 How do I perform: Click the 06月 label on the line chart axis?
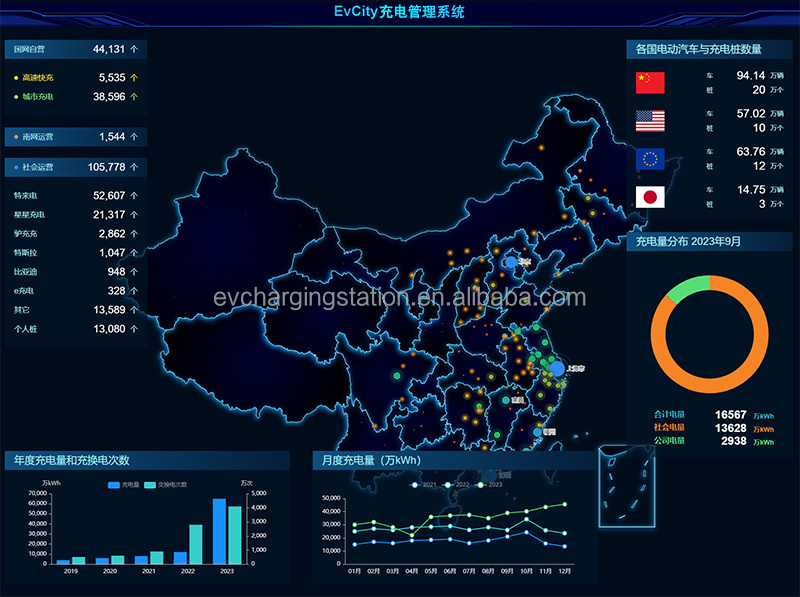point(449,571)
